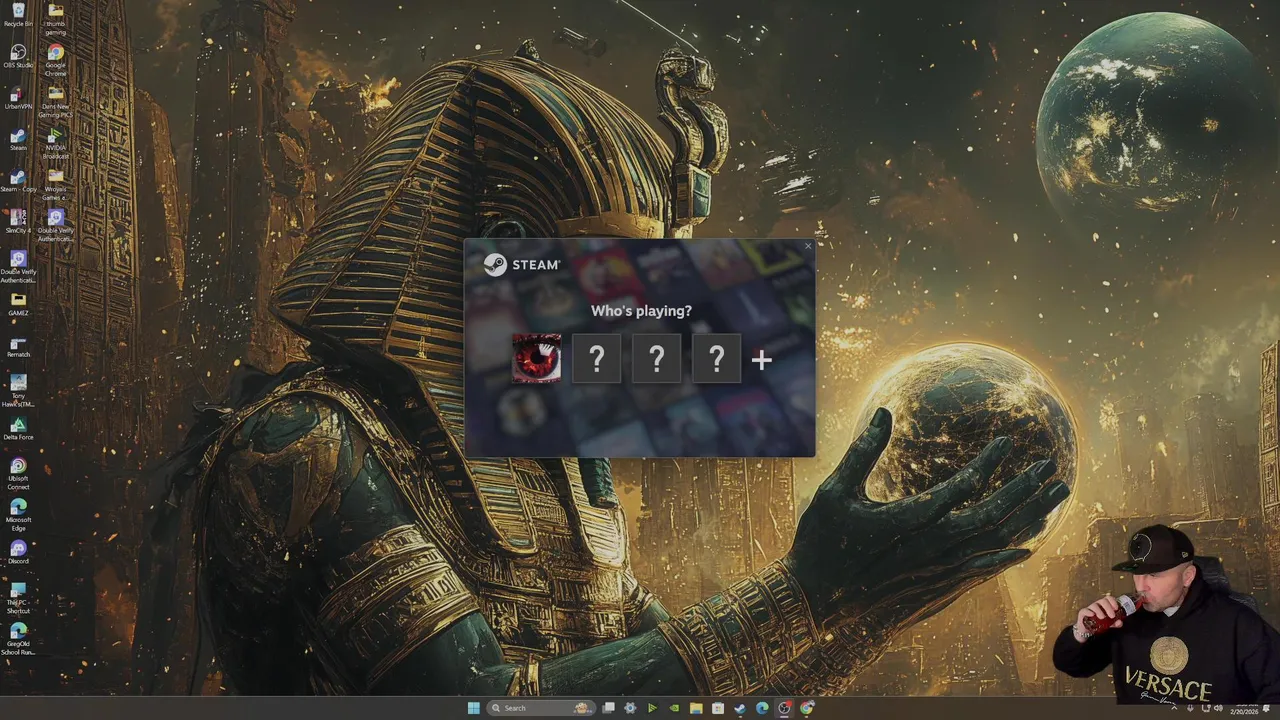Launch OBS Studio from the desktop
1280x720 pixels.
18,56
